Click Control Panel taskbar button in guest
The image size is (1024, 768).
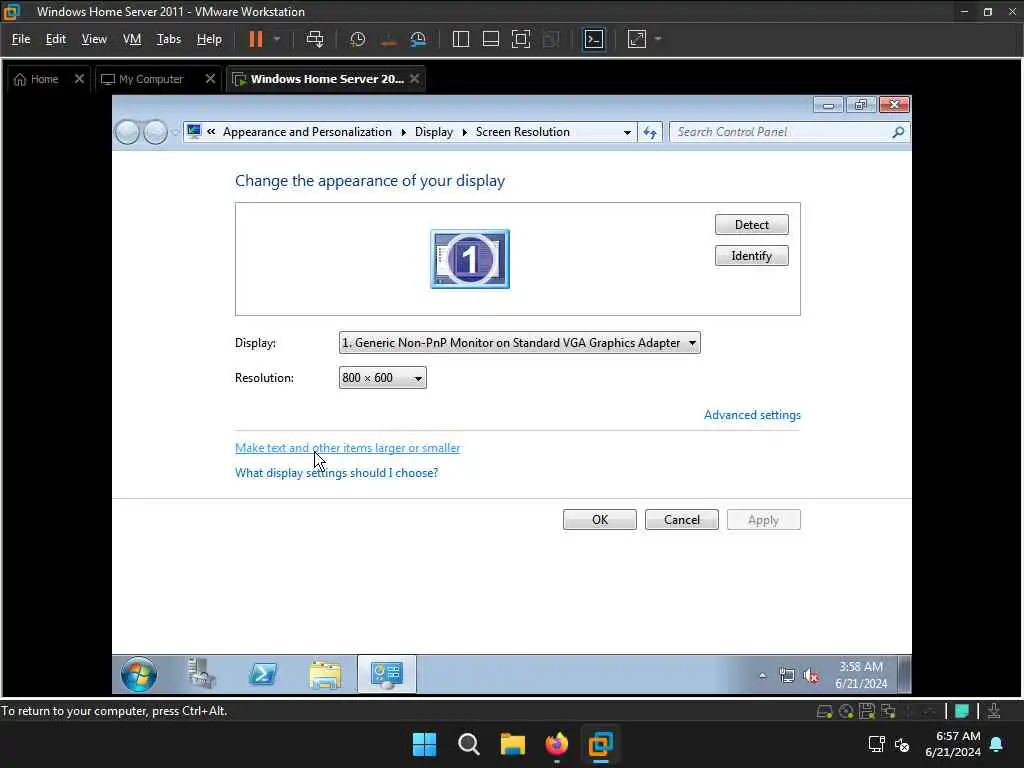click(387, 675)
